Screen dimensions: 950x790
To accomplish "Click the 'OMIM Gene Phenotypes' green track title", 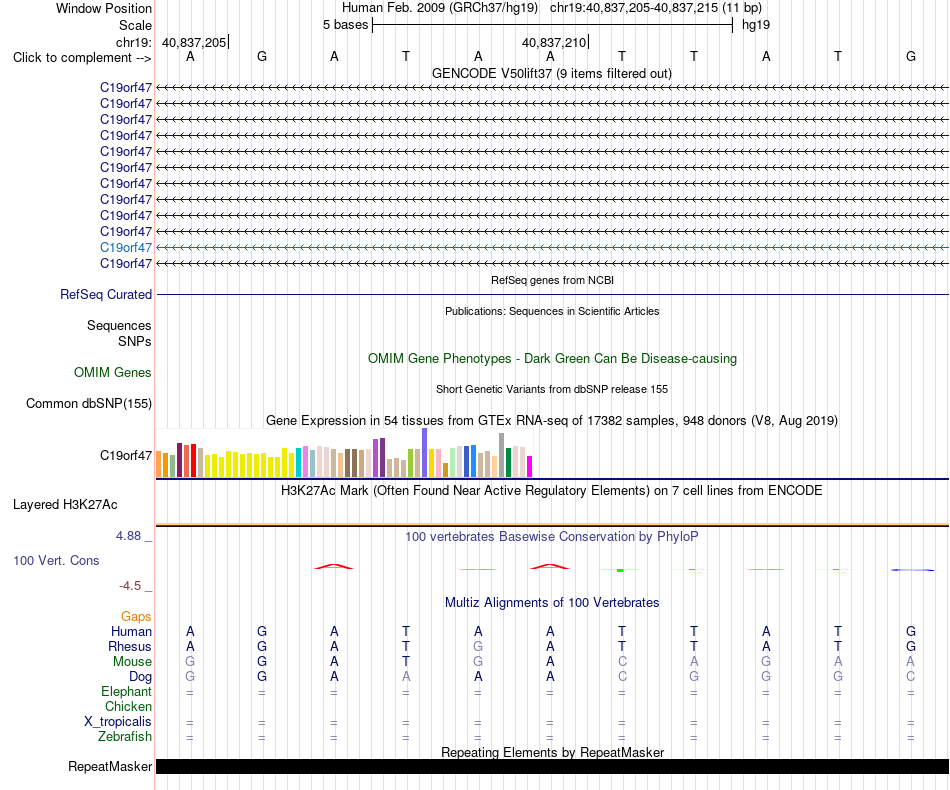I will [552, 359].
